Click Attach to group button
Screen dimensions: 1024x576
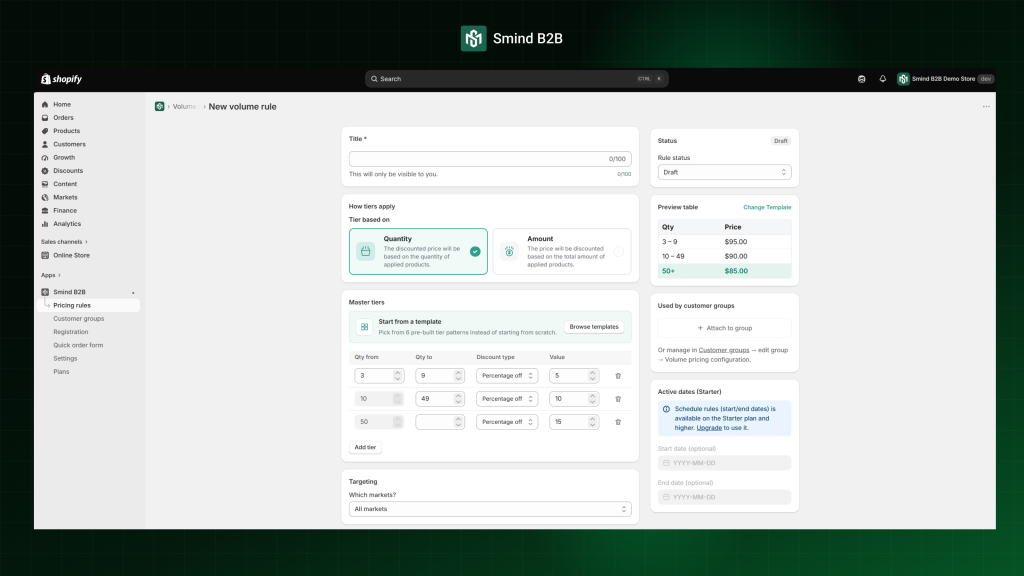coord(724,328)
